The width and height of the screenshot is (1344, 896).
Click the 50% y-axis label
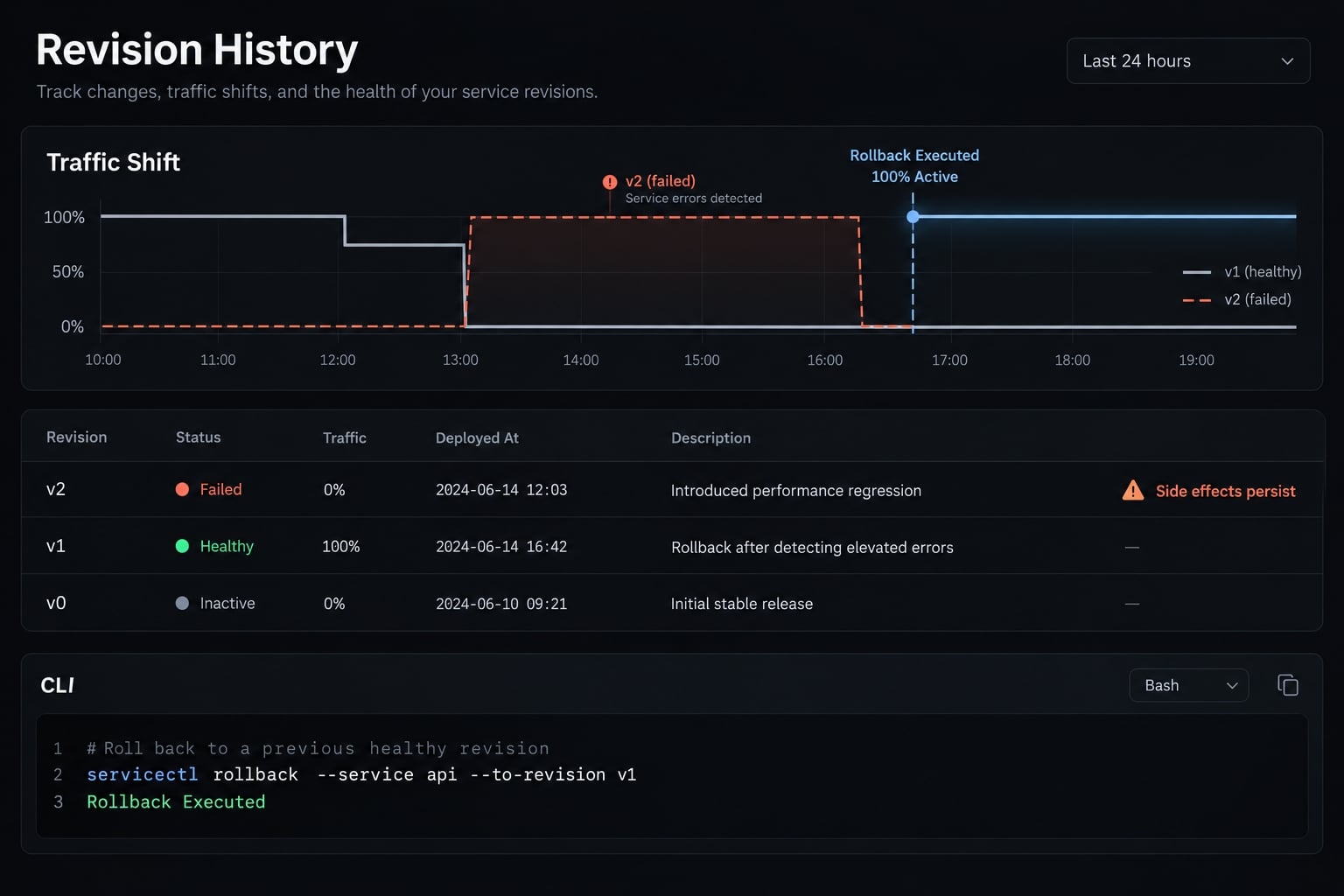pos(68,271)
